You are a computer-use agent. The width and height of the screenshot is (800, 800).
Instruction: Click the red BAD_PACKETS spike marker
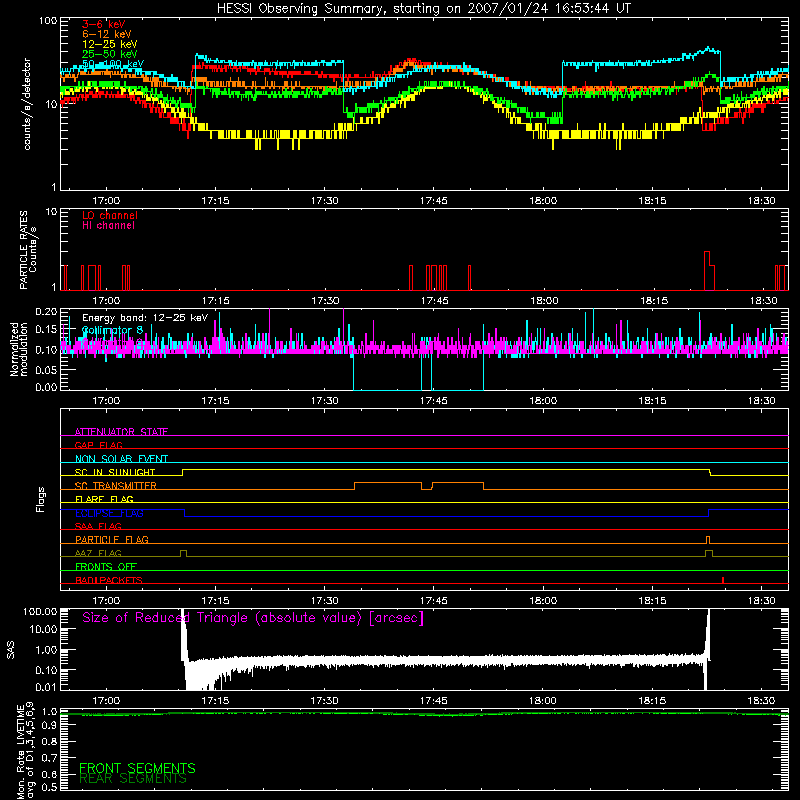[x=723, y=580]
